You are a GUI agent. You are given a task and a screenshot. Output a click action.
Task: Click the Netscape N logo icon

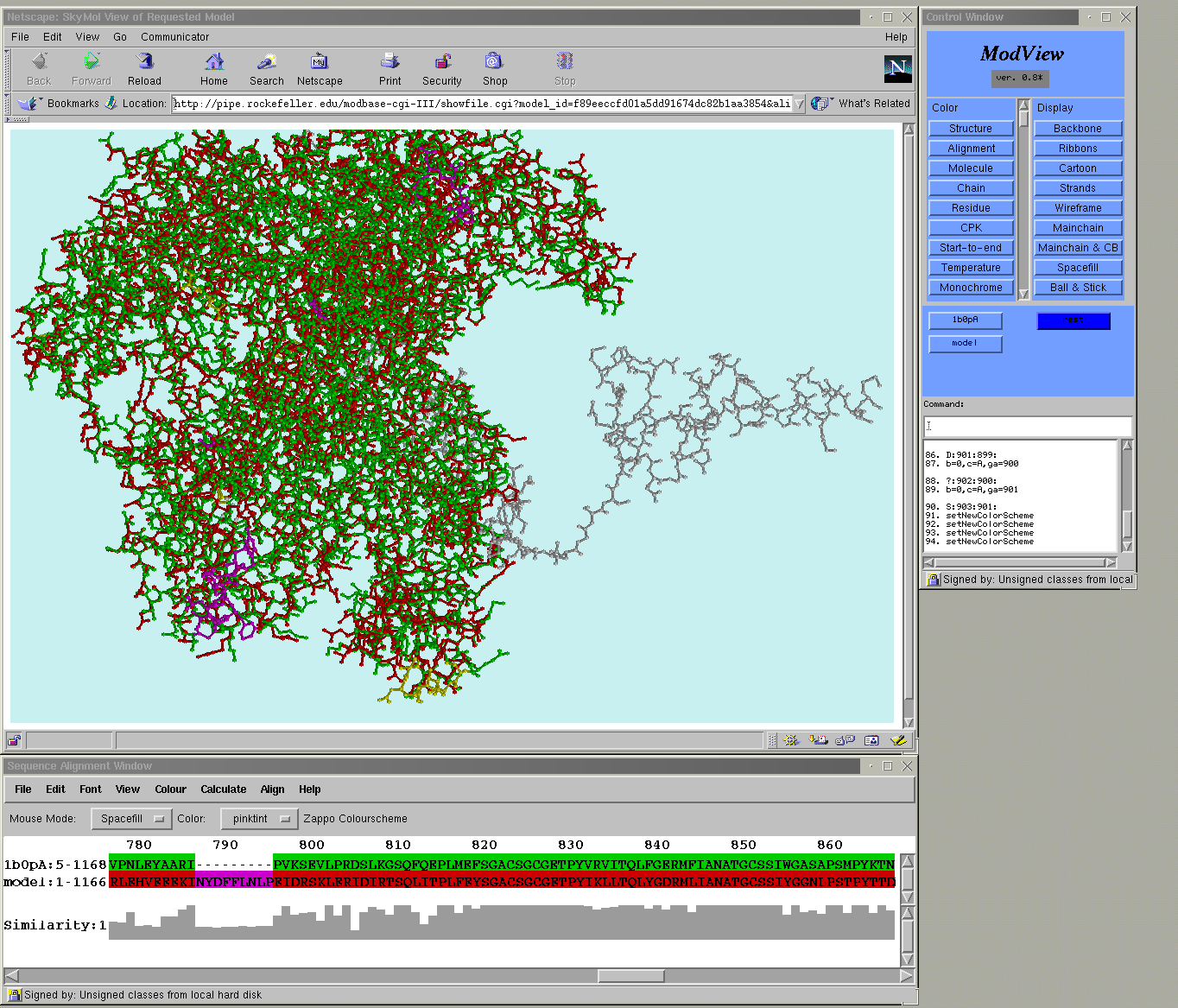pyautogui.click(x=897, y=68)
